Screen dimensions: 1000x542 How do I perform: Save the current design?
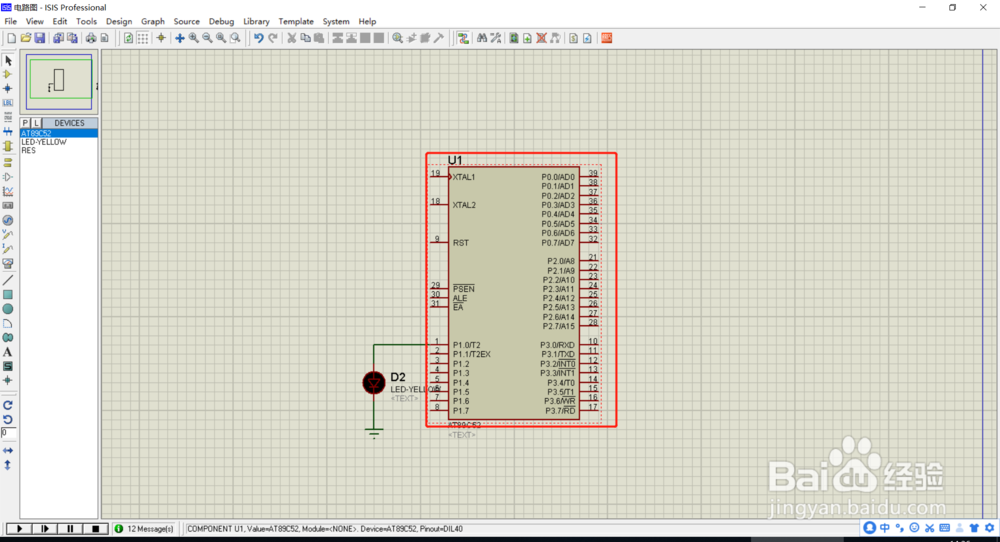(x=40, y=38)
